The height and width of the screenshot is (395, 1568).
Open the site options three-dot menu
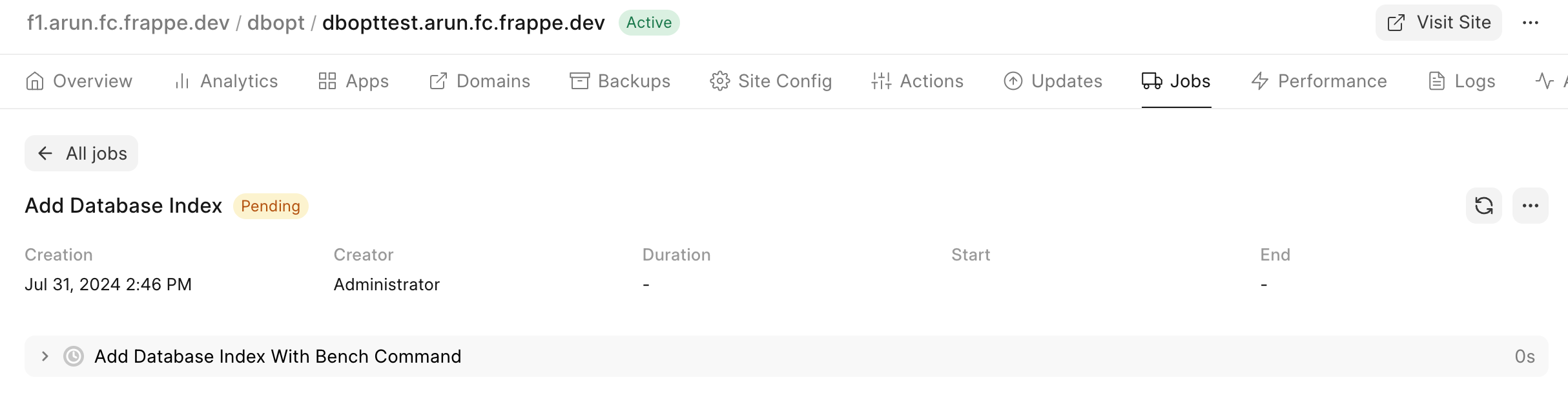click(x=1530, y=23)
